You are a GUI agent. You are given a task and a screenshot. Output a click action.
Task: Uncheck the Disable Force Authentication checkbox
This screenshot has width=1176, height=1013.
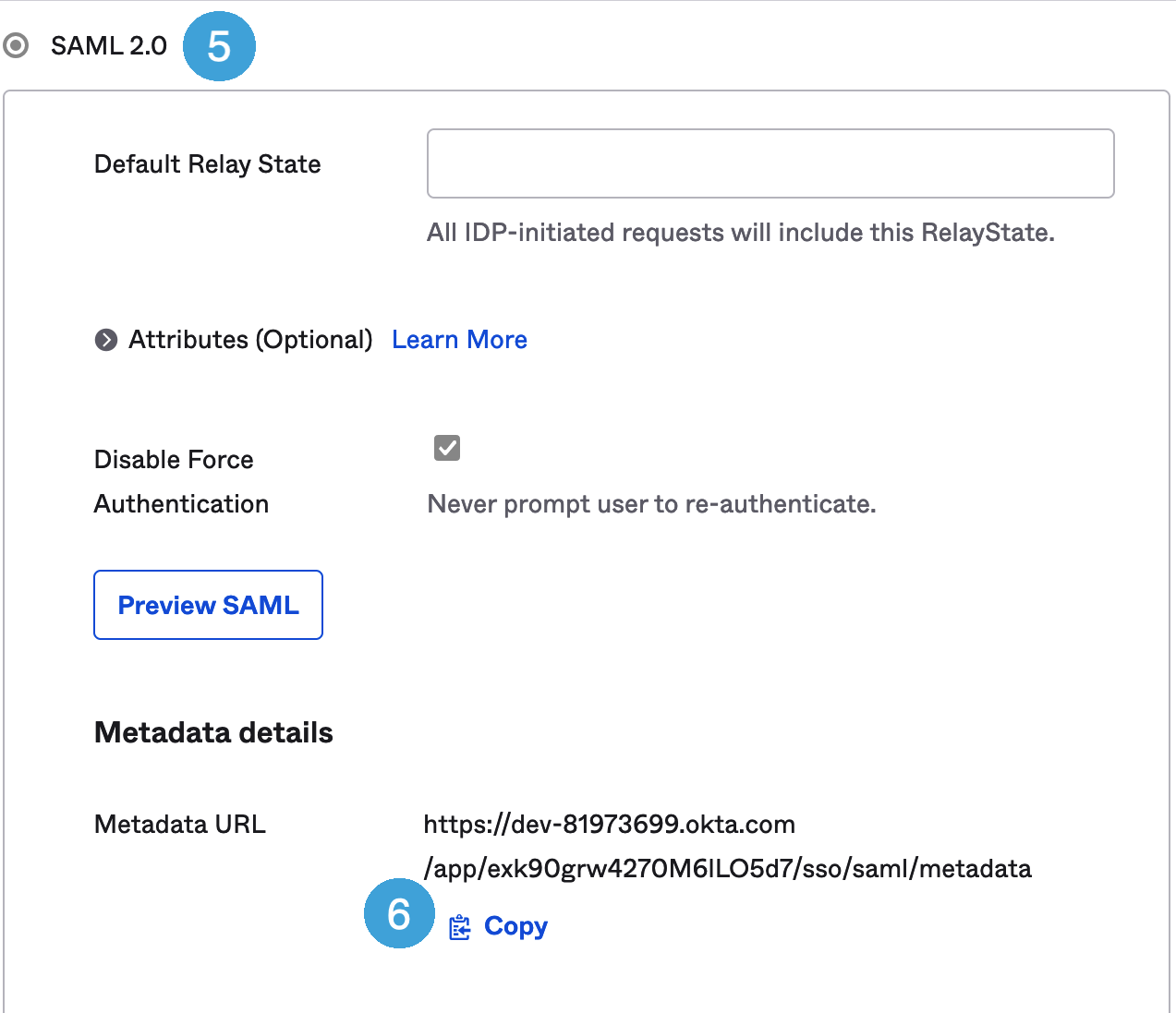447,448
